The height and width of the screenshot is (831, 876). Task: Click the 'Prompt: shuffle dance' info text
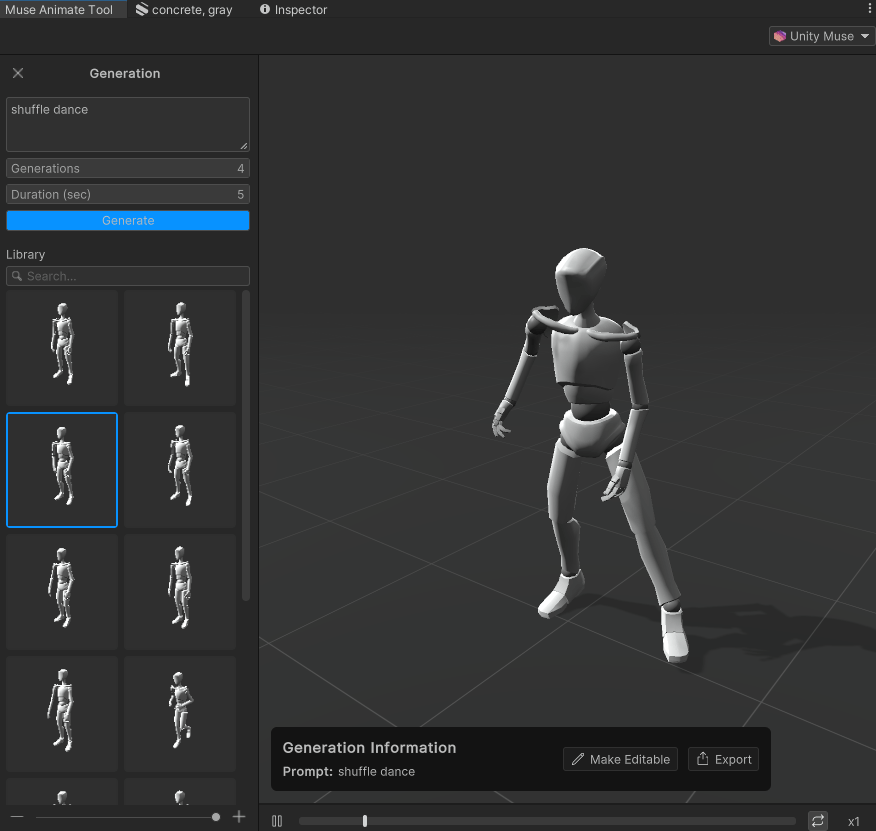349,772
